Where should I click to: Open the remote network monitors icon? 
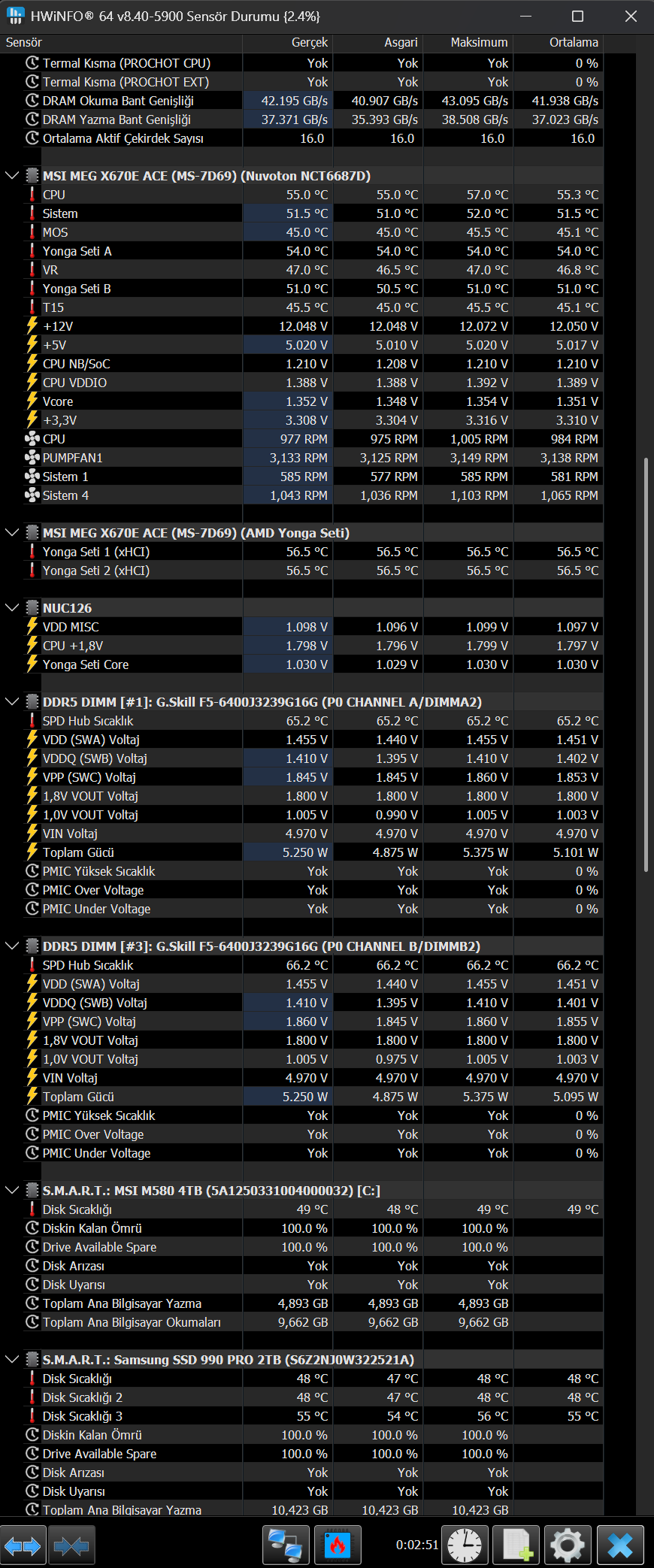click(x=286, y=1546)
